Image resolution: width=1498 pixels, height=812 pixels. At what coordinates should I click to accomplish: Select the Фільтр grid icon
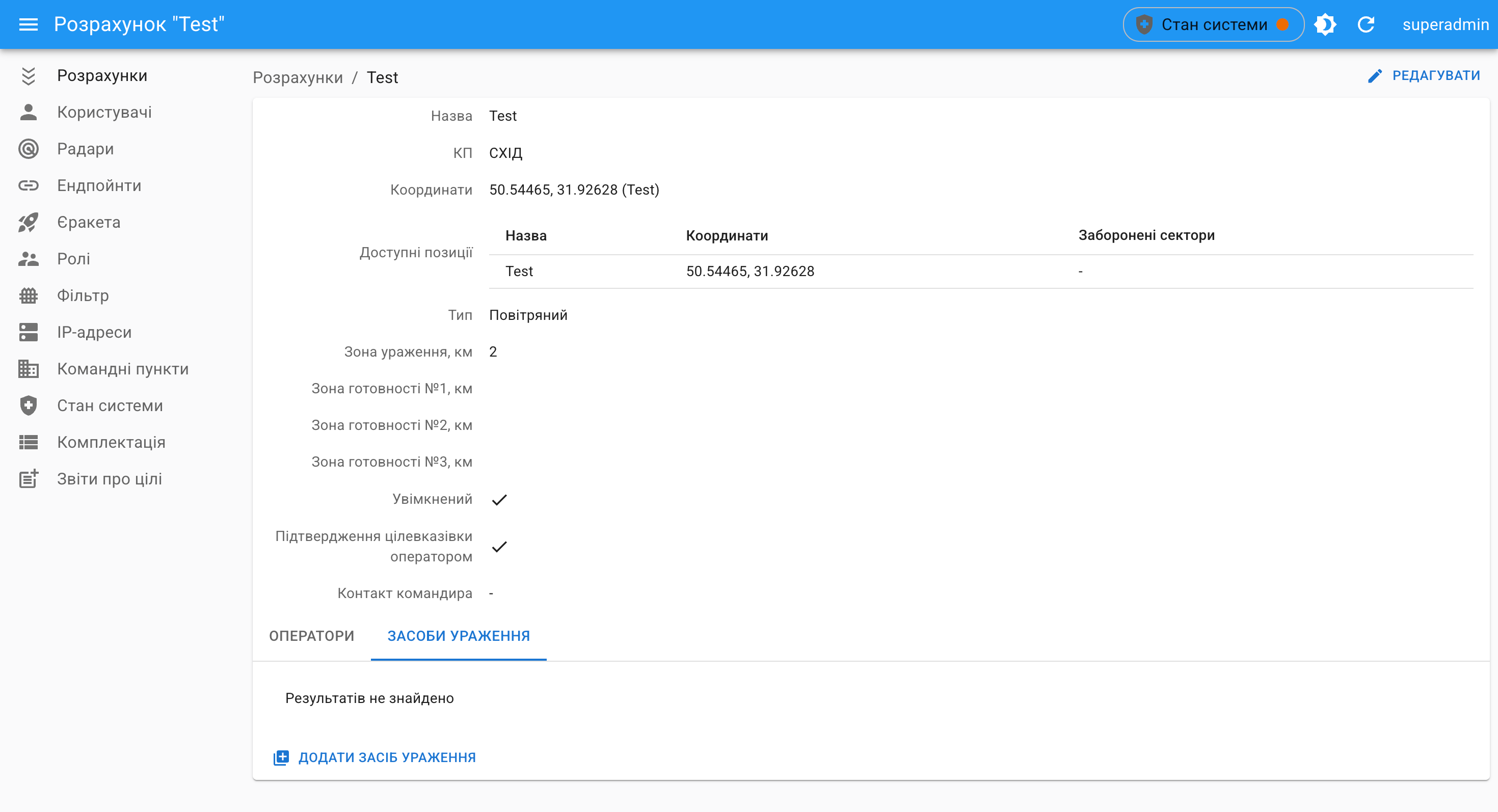coord(28,295)
